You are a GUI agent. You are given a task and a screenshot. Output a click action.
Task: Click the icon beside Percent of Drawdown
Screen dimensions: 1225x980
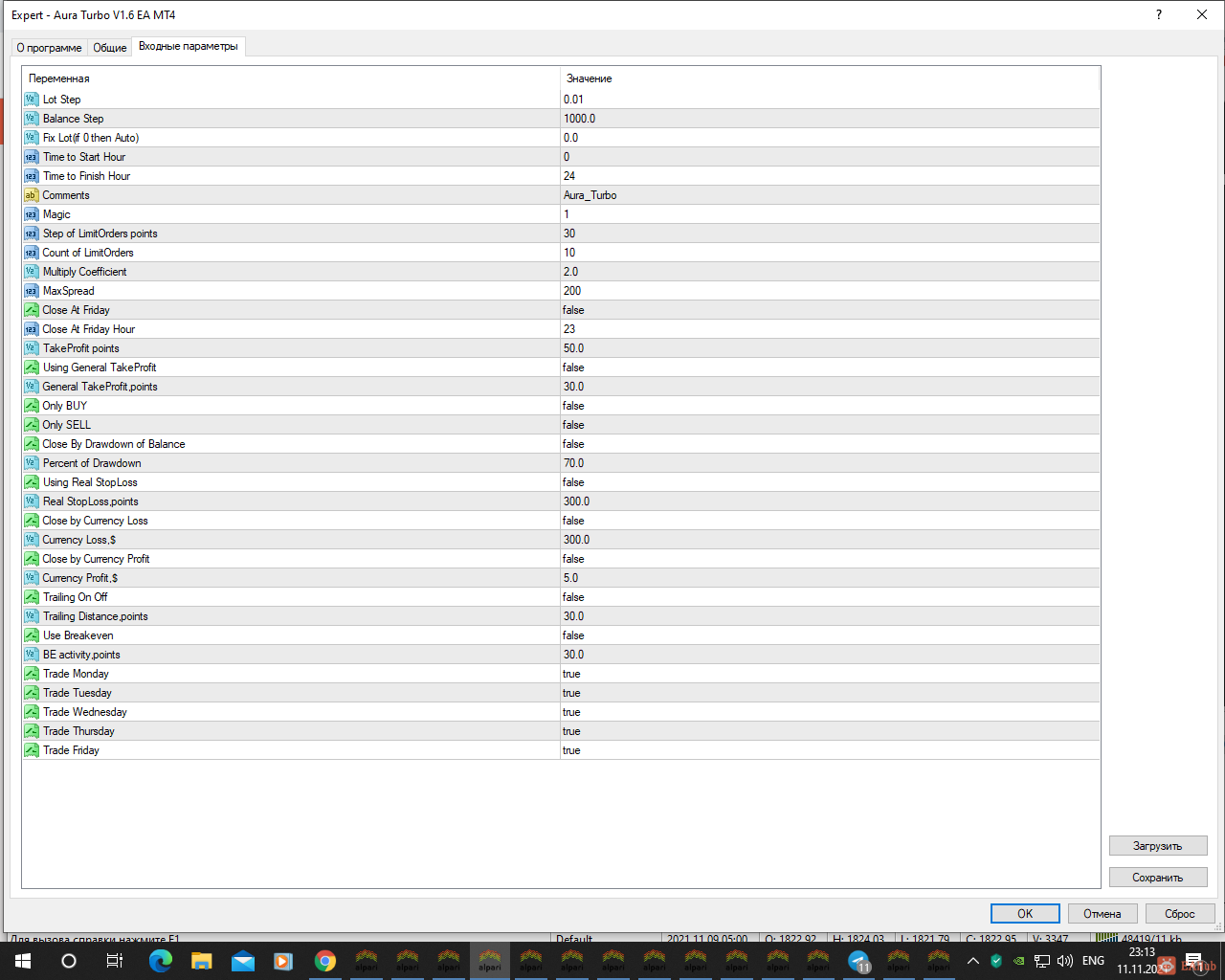click(32, 463)
